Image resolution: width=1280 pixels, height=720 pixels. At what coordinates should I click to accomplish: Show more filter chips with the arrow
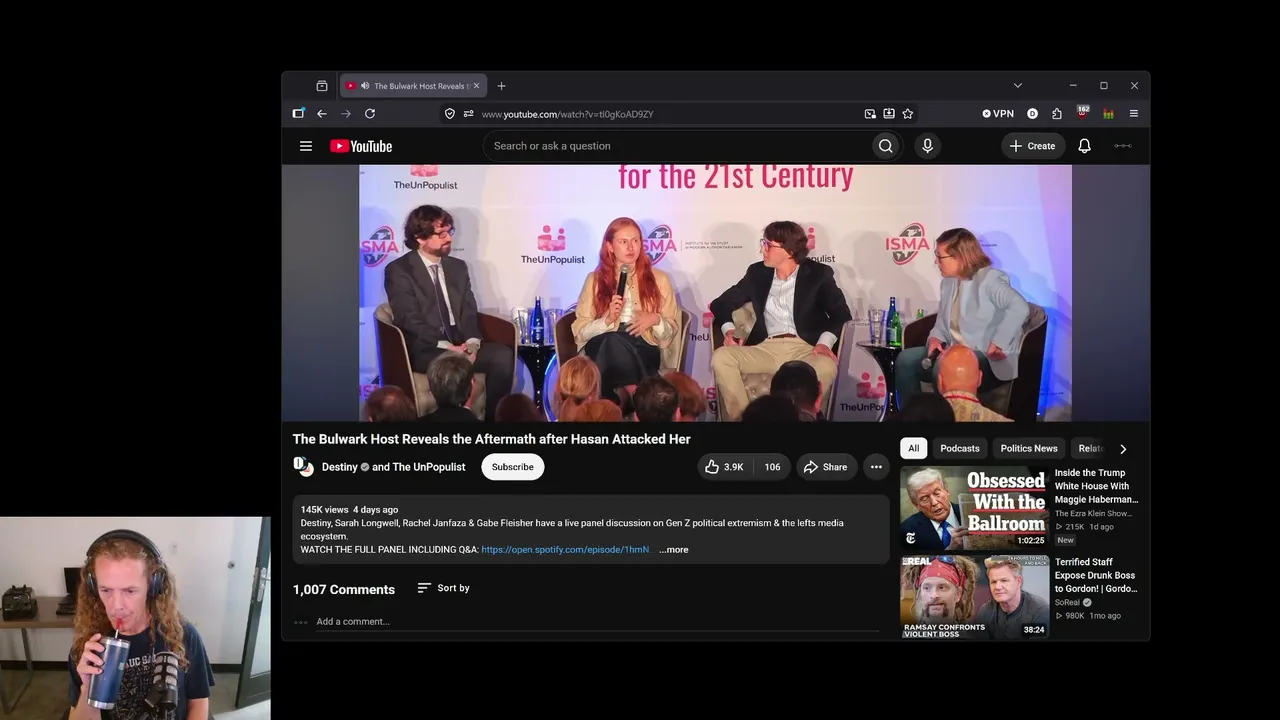(x=1123, y=449)
